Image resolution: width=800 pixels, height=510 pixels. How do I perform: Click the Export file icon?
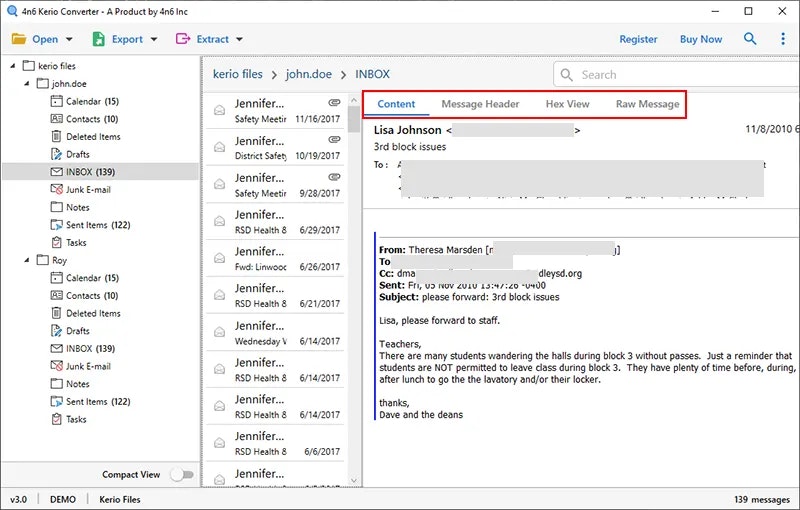coord(98,39)
